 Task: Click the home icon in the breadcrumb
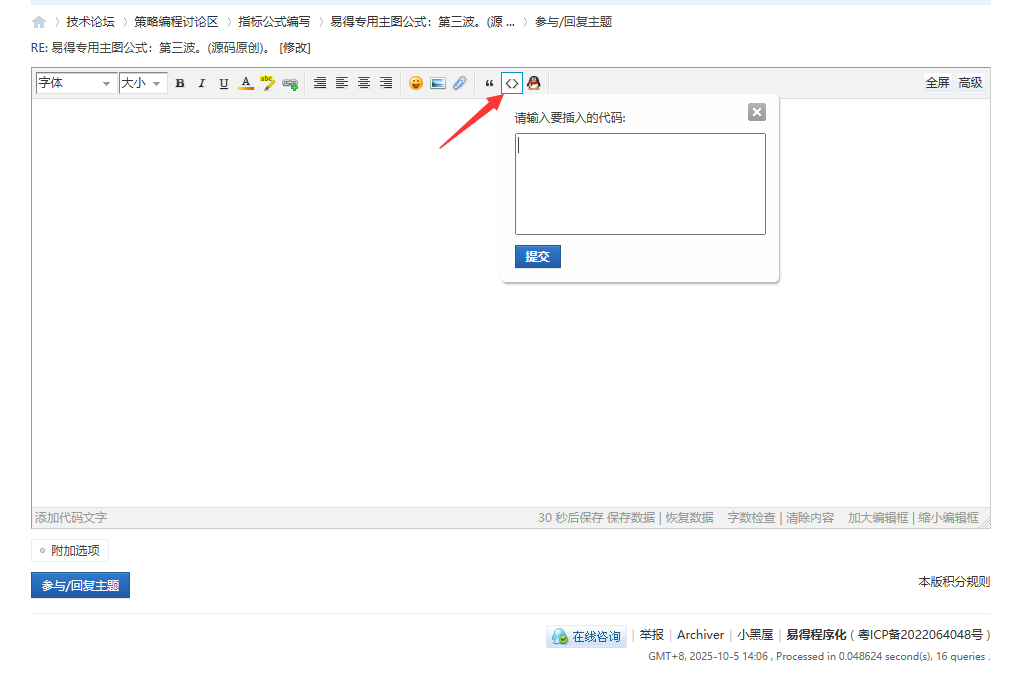pos(38,20)
